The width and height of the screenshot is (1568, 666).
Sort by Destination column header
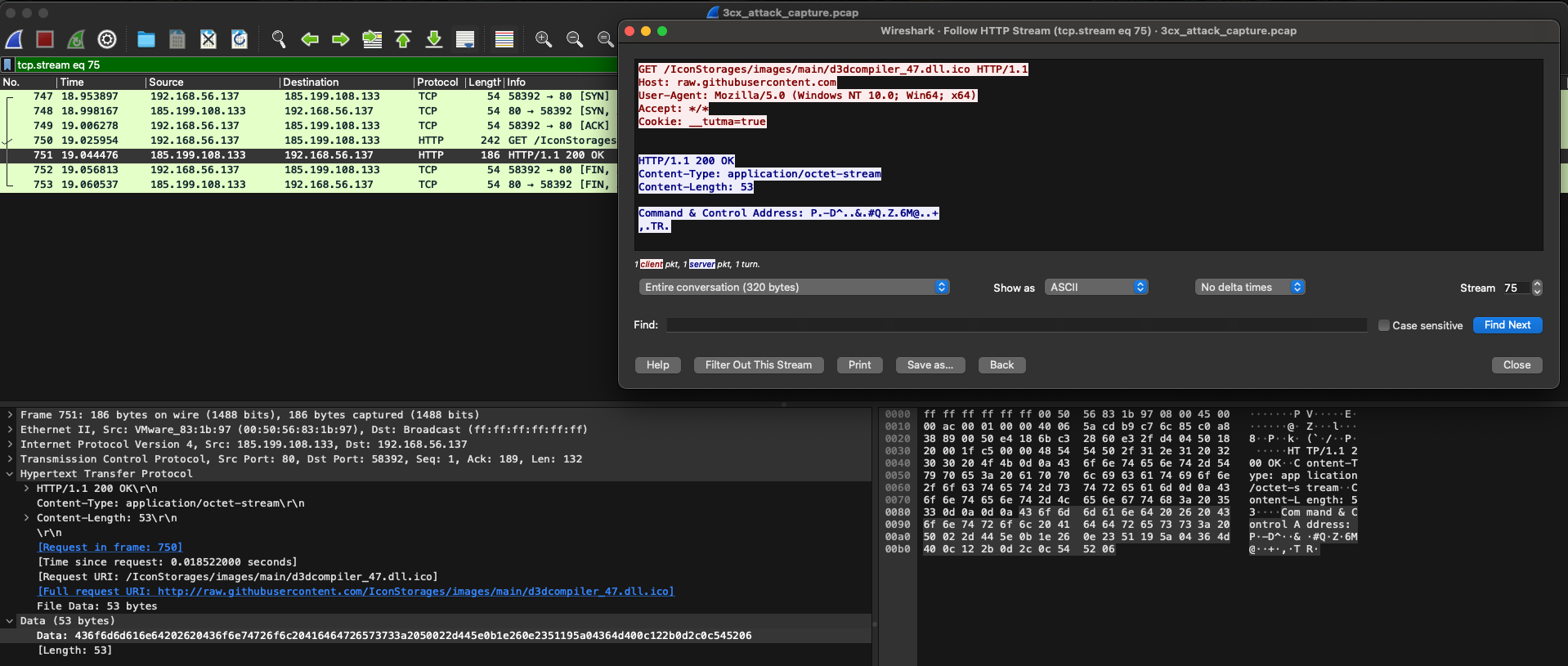[x=347, y=82]
